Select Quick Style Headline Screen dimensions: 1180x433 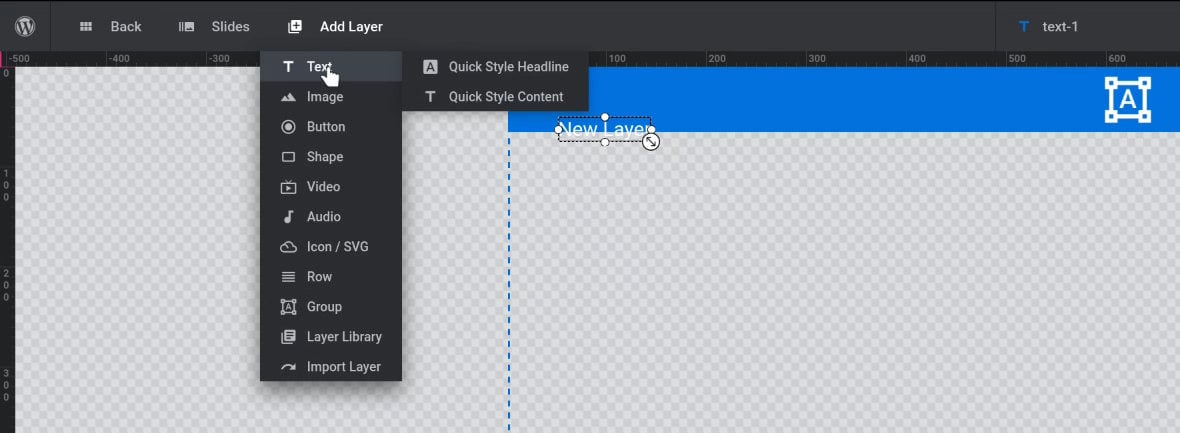coord(507,67)
